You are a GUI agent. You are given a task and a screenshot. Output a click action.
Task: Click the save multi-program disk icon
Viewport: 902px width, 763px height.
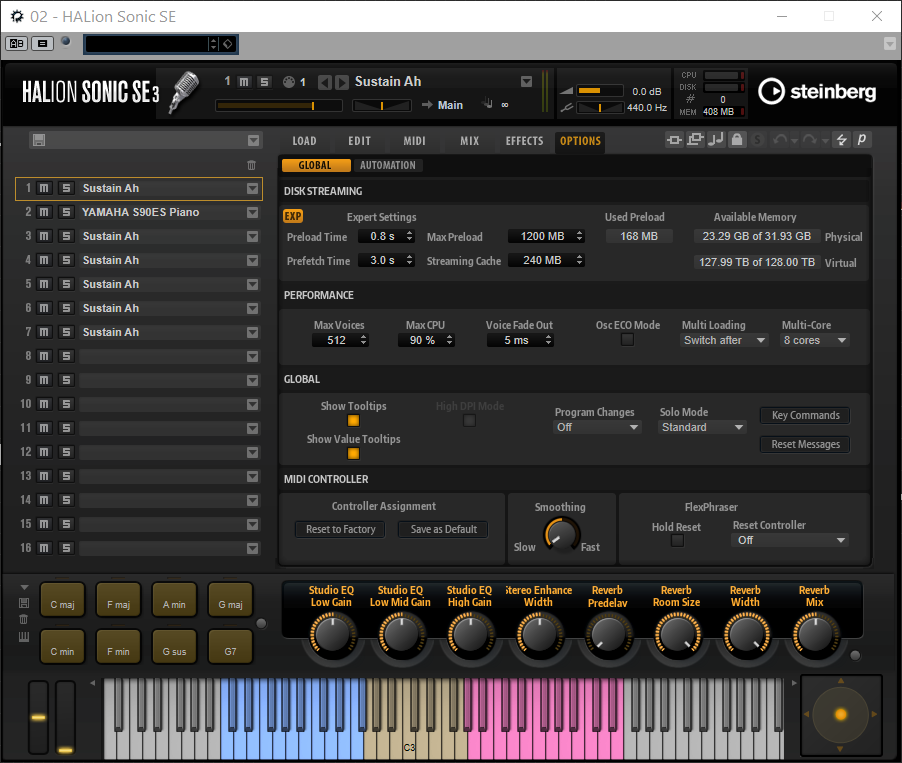click(39, 140)
